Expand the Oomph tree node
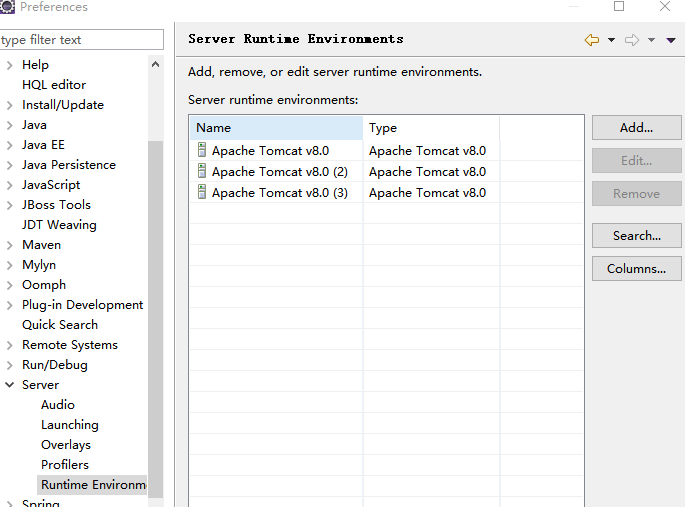 10,285
